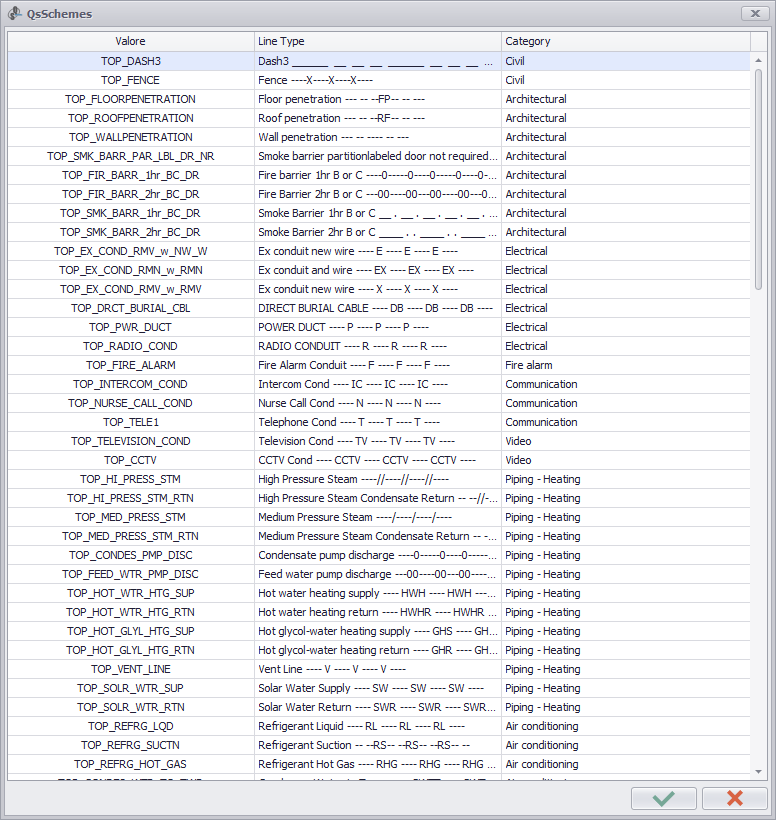The image size is (776, 820).
Task: Confirm selection with the green checkmark button
Action: point(664,798)
